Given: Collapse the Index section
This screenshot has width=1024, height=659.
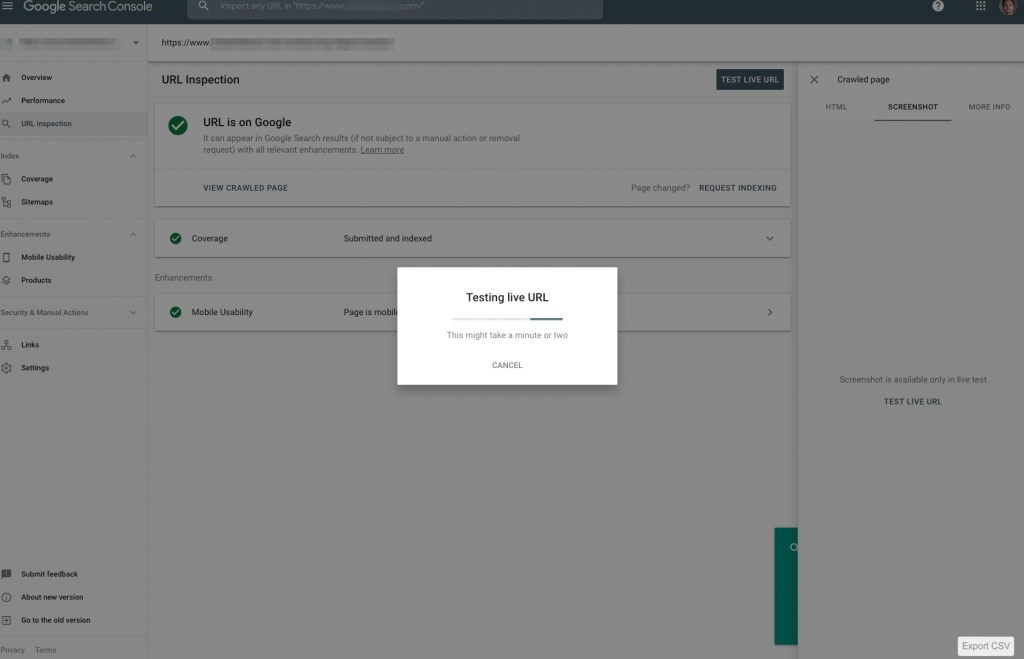Looking at the screenshot, I should click(x=133, y=156).
